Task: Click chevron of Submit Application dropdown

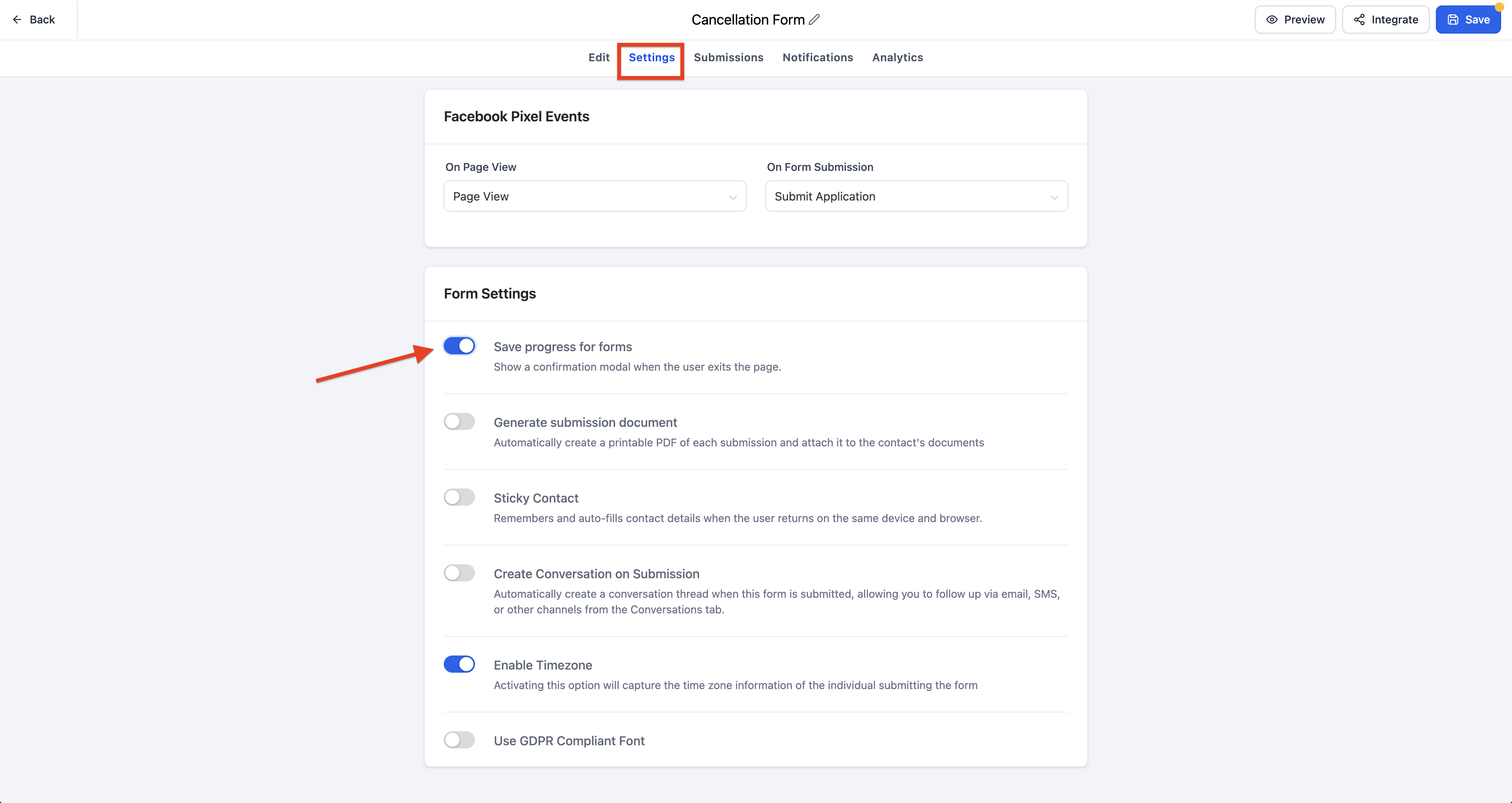Action: [x=1054, y=197]
